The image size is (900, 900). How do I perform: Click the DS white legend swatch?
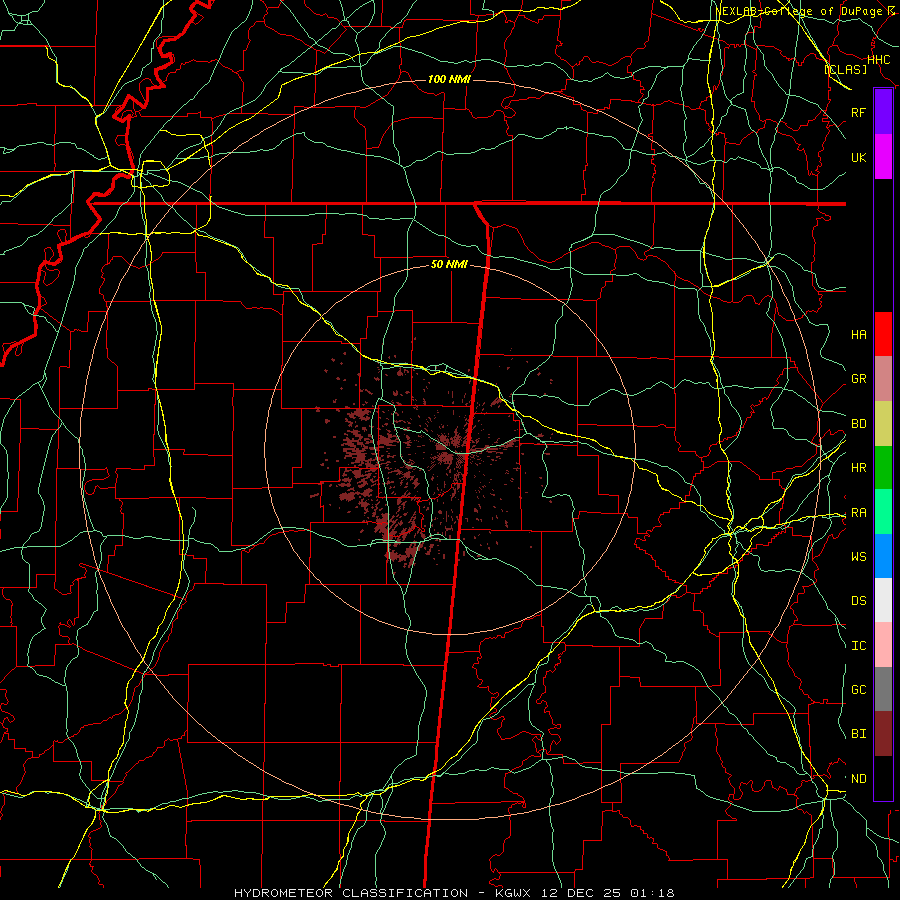point(883,600)
